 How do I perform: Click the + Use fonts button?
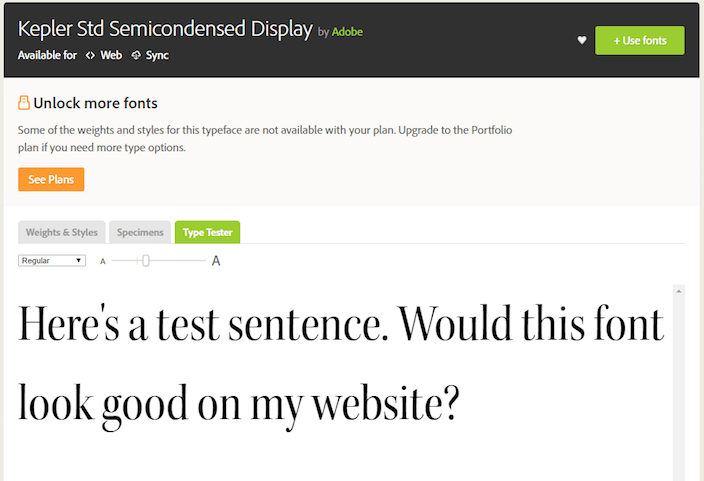(x=639, y=40)
